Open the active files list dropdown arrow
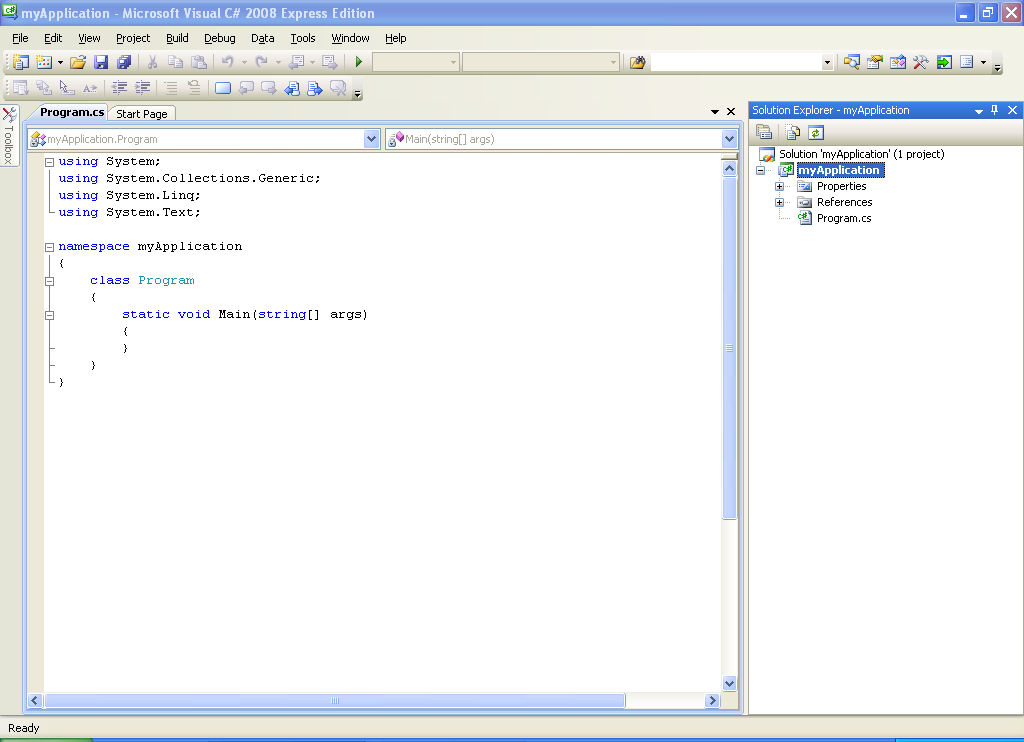This screenshot has width=1024, height=742. (714, 112)
